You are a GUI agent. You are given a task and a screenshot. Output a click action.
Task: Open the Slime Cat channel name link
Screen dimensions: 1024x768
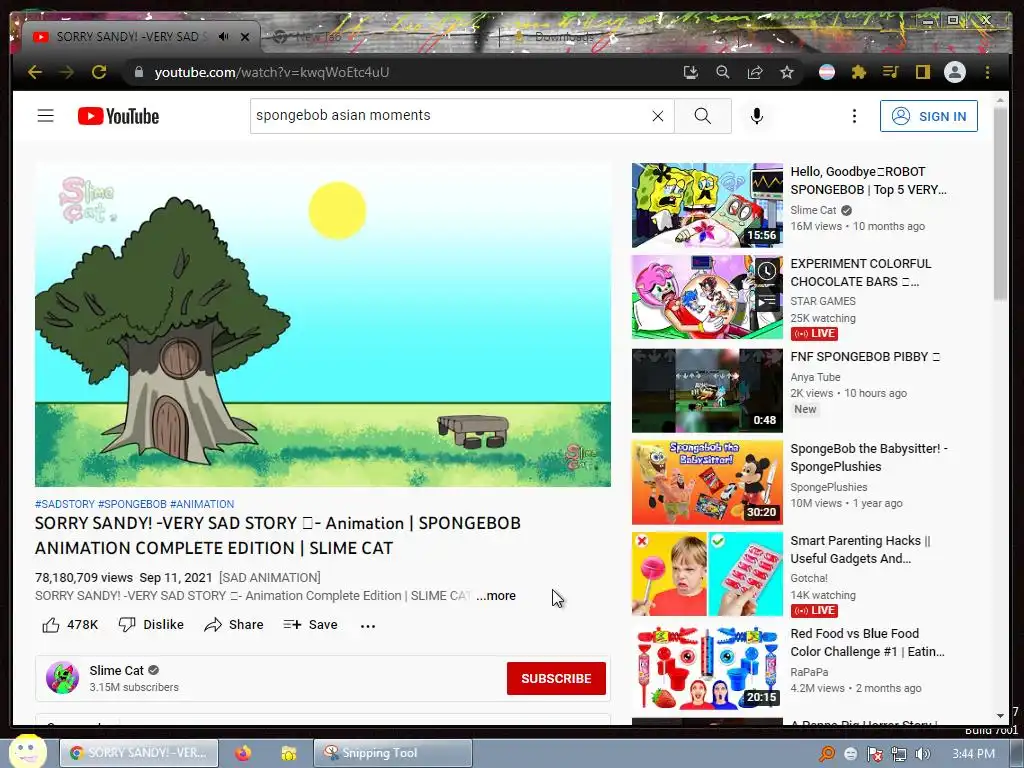click(x=116, y=670)
